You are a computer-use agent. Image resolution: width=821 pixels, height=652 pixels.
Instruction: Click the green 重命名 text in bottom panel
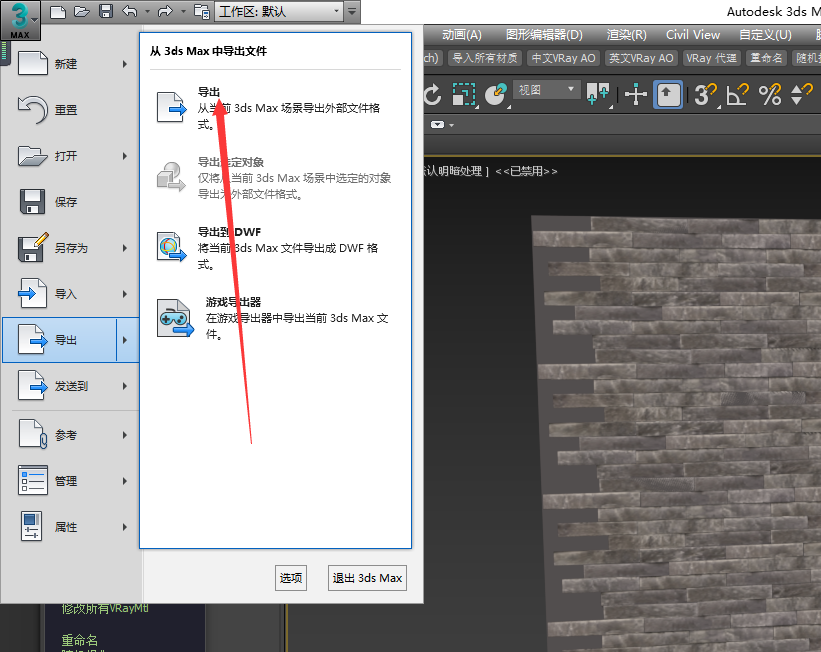point(80,640)
